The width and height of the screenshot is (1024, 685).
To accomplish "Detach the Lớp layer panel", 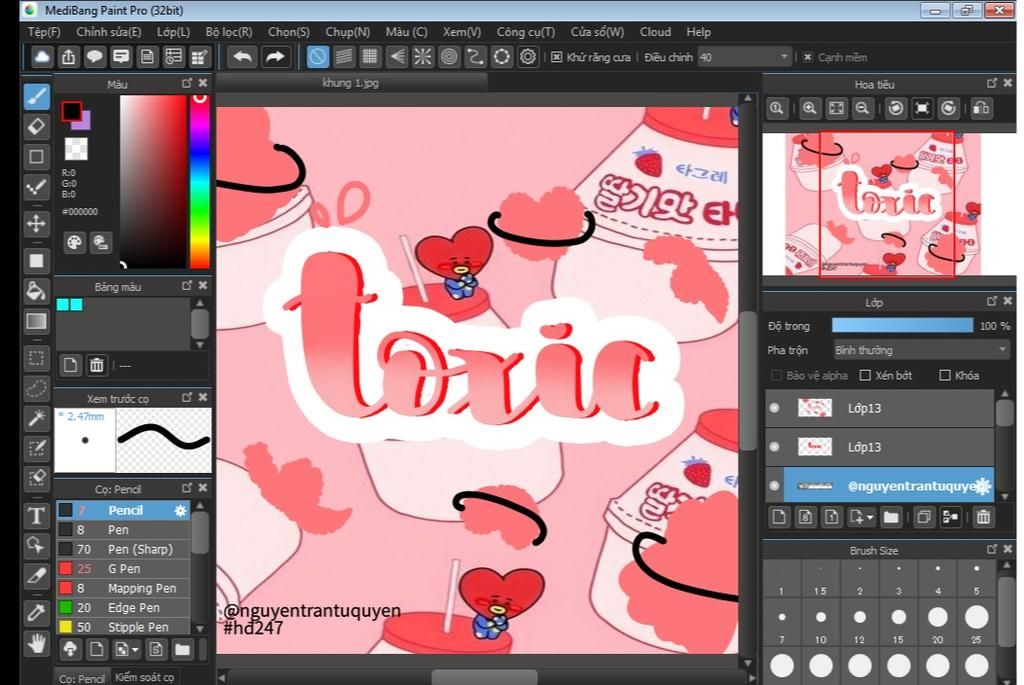I will click(992, 302).
